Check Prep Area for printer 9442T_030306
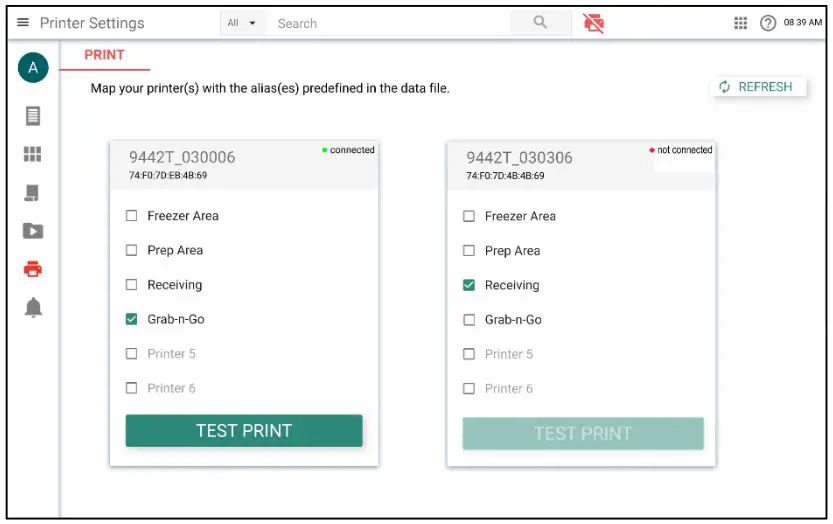 [x=469, y=251]
